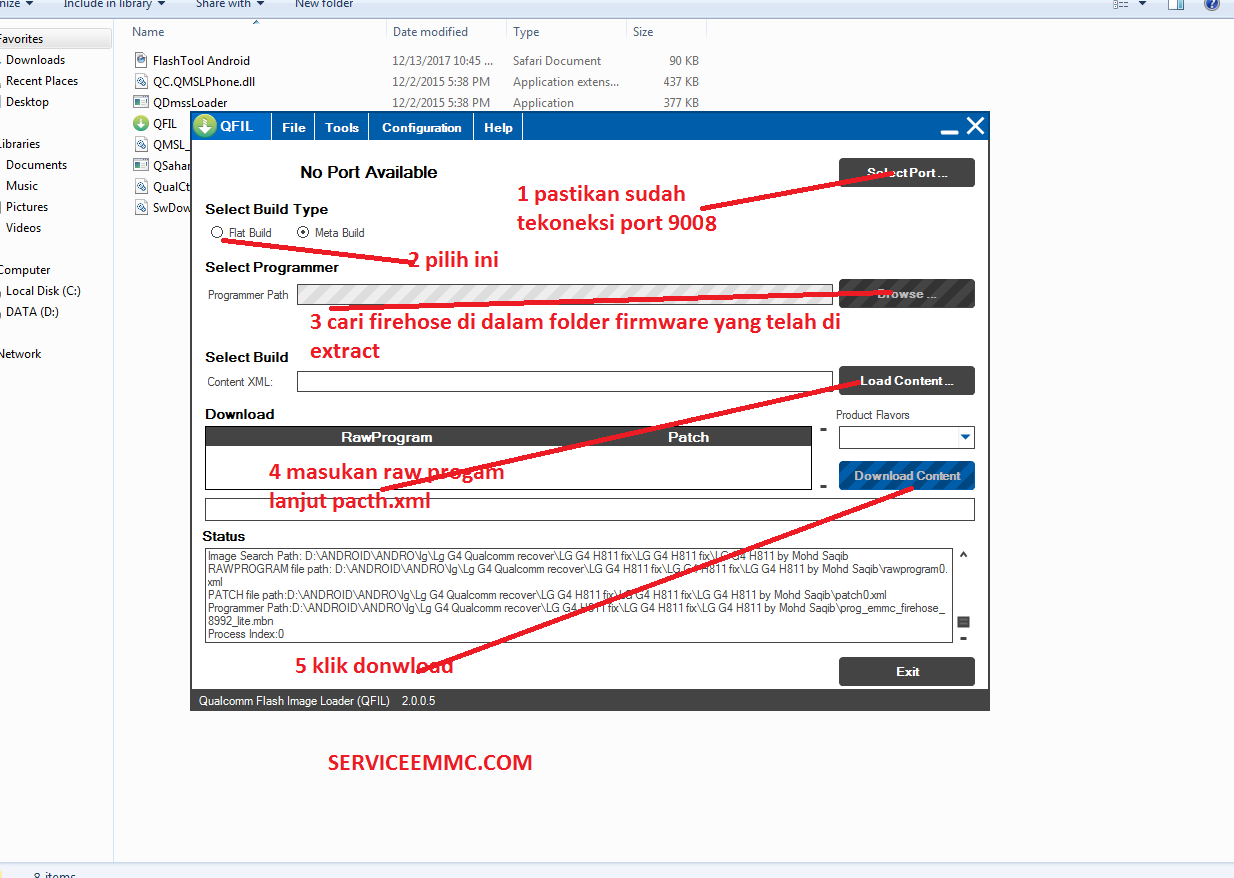Sort by the Name column header
Image resolution: width=1234 pixels, height=878 pixels.
pyautogui.click(x=148, y=32)
